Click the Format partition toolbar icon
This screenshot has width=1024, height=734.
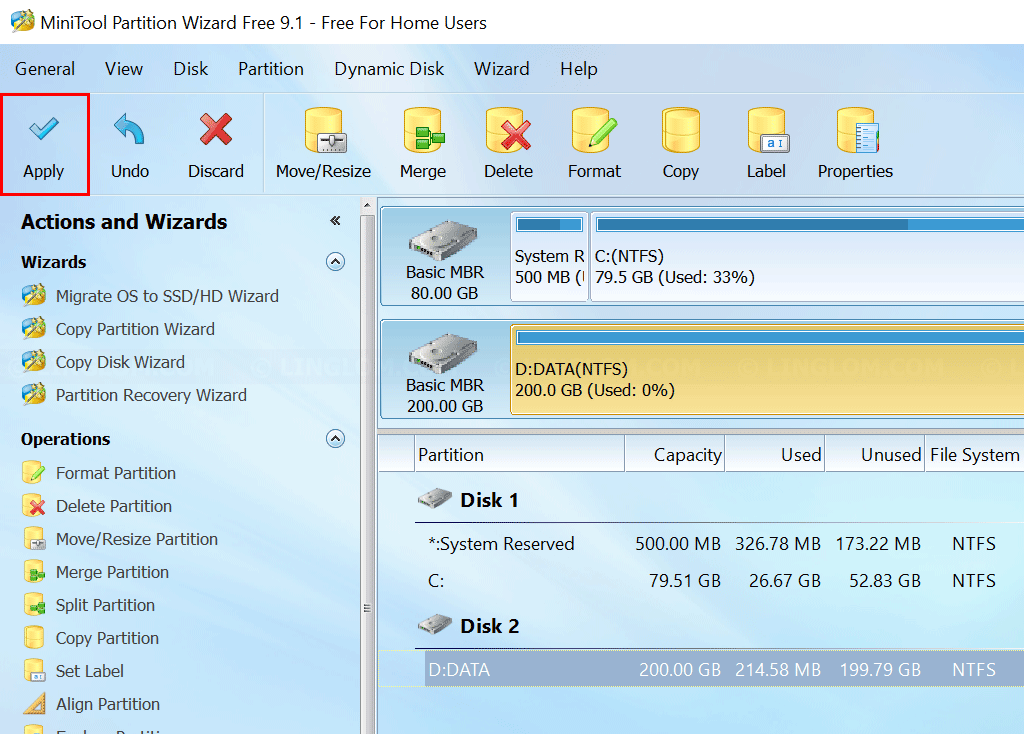tap(594, 130)
